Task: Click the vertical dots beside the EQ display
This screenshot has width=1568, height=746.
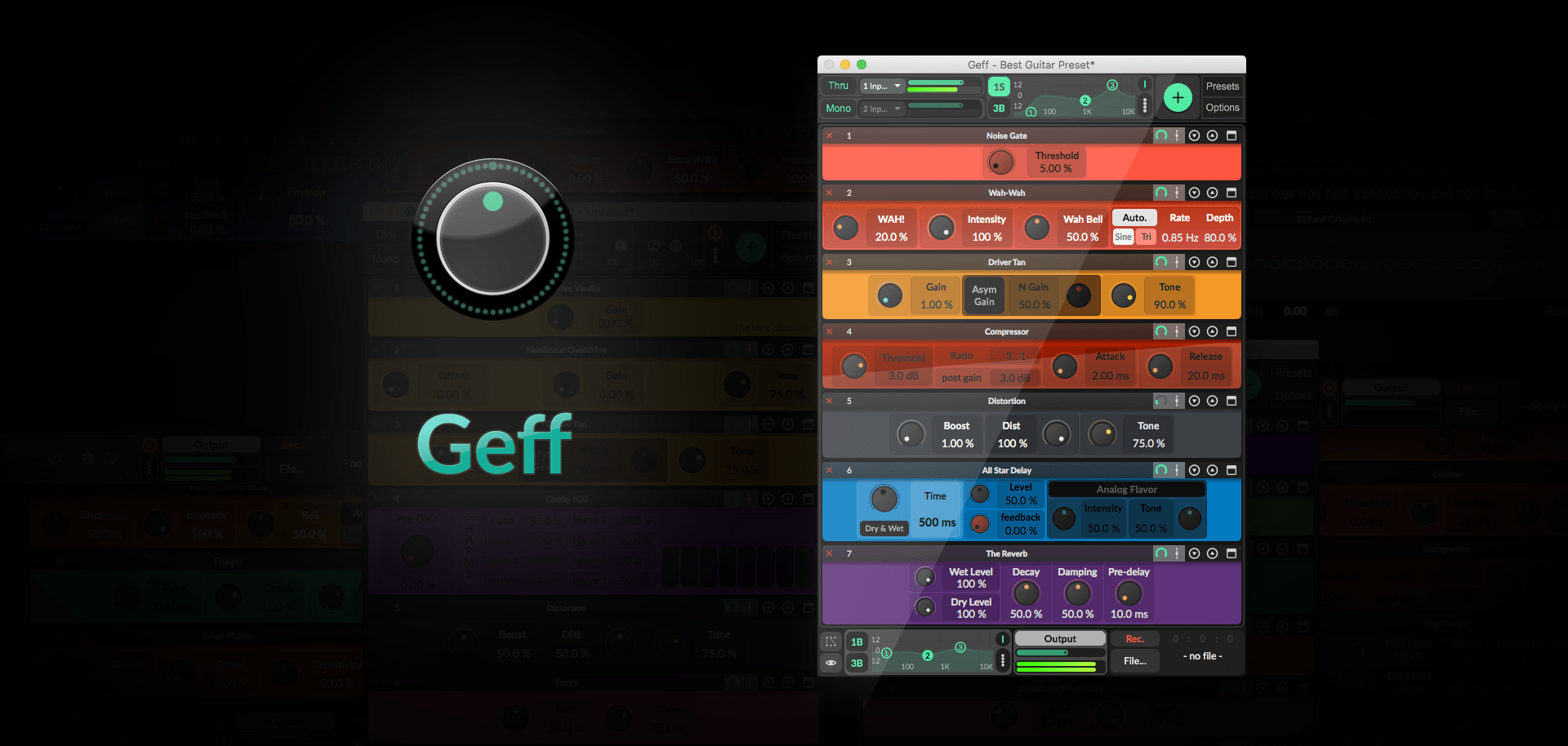Action: tap(1145, 105)
